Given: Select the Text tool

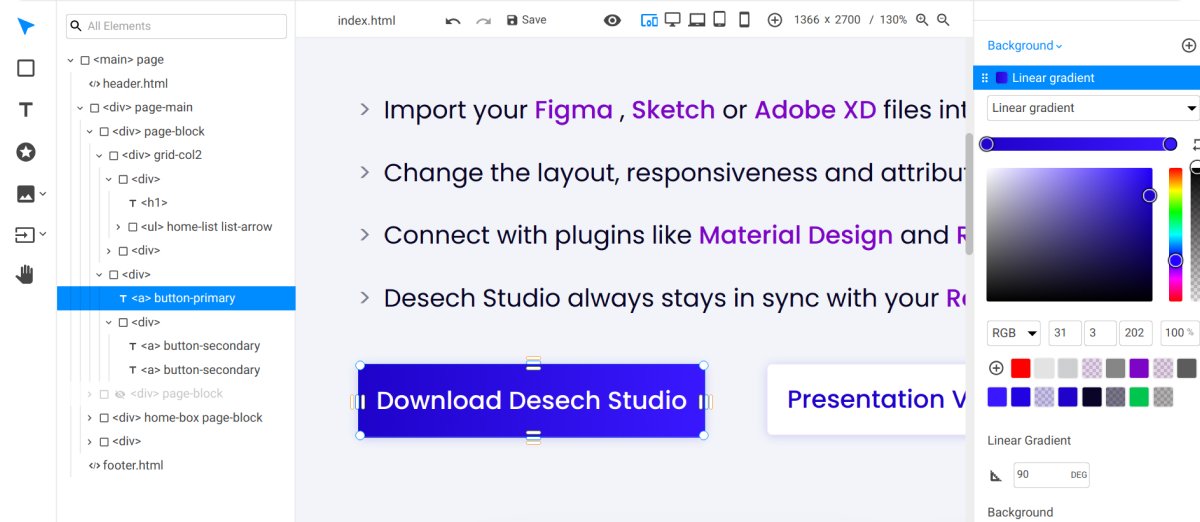Looking at the screenshot, I should pos(26,110).
